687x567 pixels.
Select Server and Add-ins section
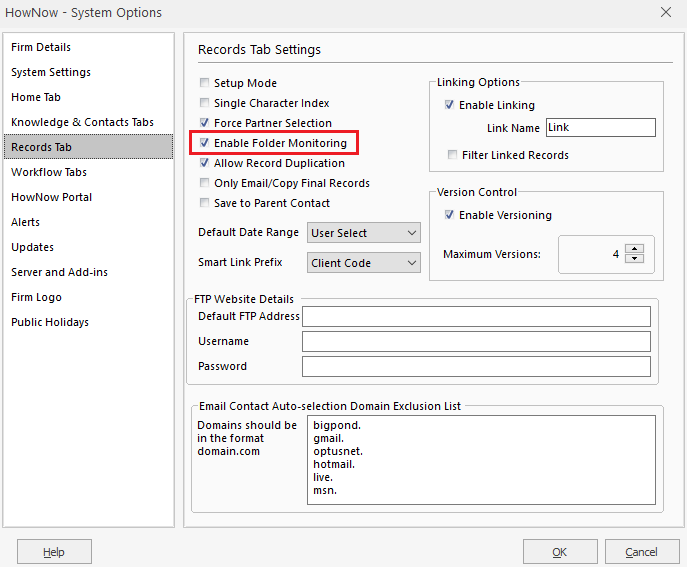(x=89, y=272)
